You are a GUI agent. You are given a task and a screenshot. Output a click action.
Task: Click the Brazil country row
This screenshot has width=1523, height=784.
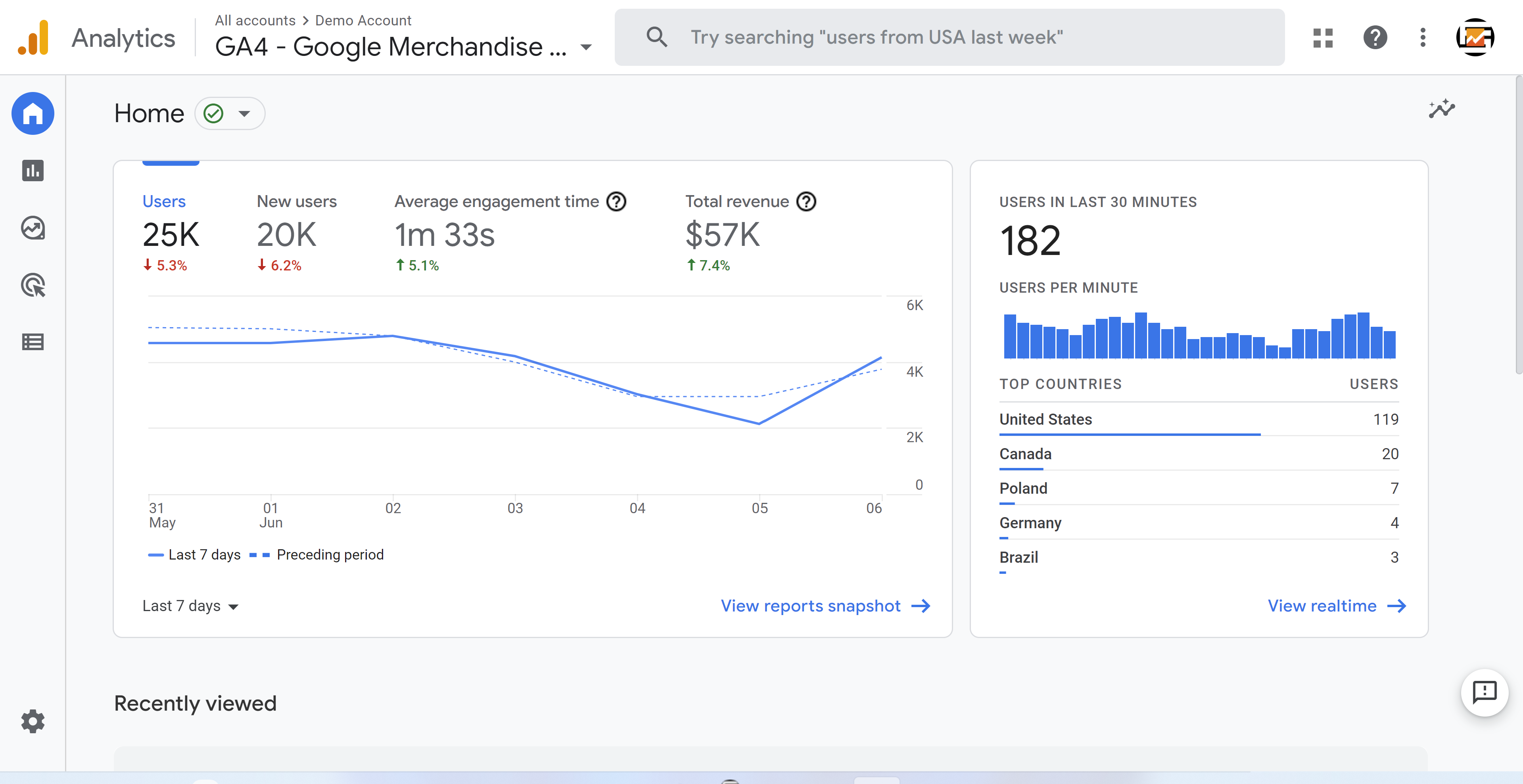(x=1199, y=557)
